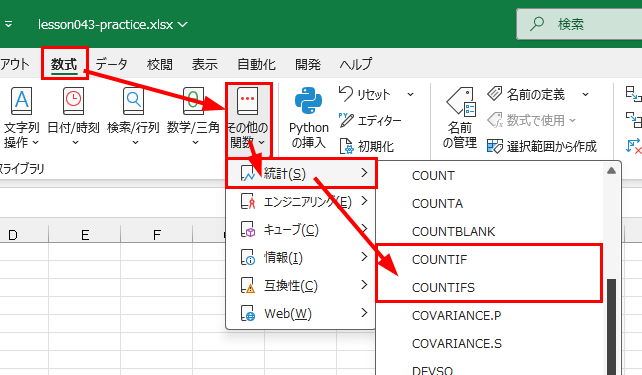The image size is (642, 375).
Task: Expand the Web(W) submenu arrow
Action: pos(364,313)
